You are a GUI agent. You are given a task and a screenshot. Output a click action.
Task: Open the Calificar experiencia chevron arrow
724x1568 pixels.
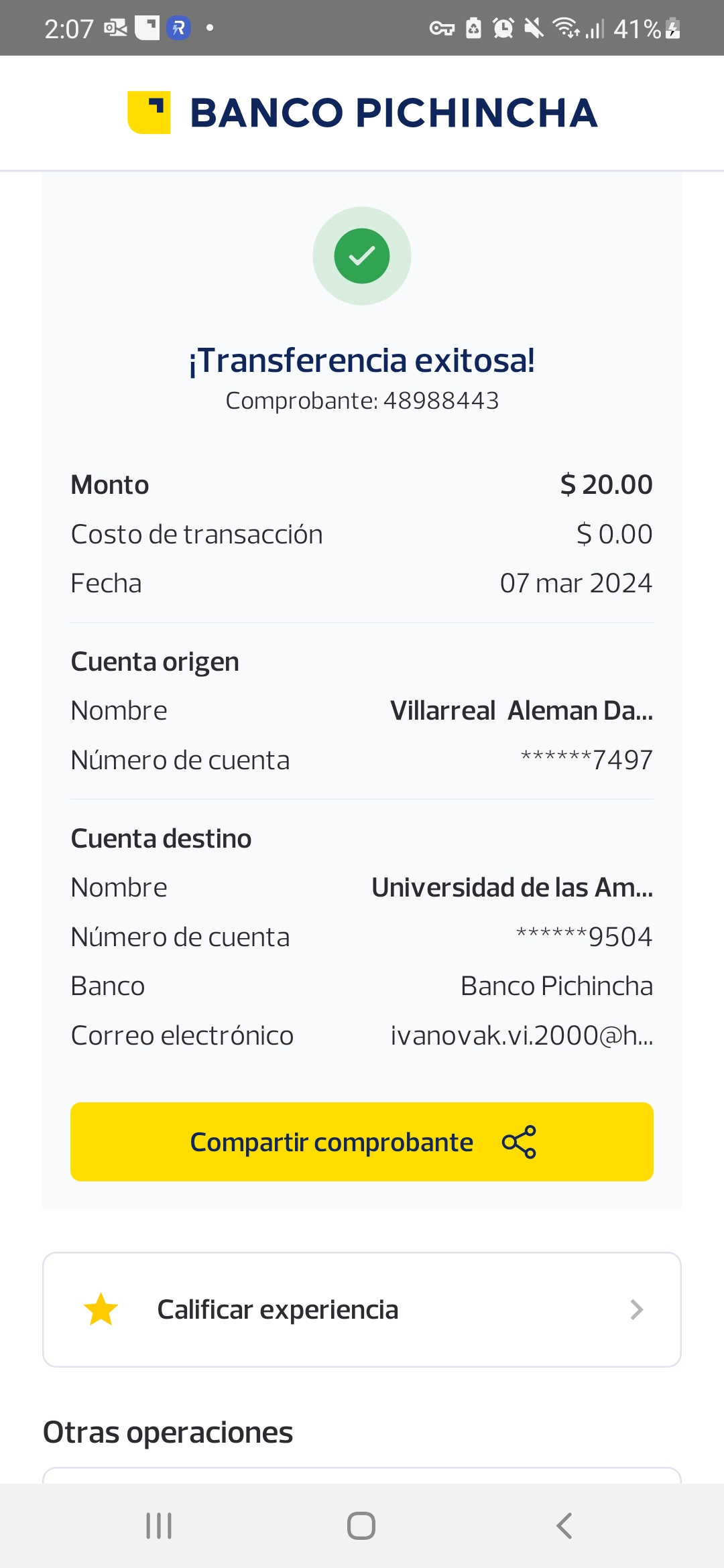click(636, 1309)
